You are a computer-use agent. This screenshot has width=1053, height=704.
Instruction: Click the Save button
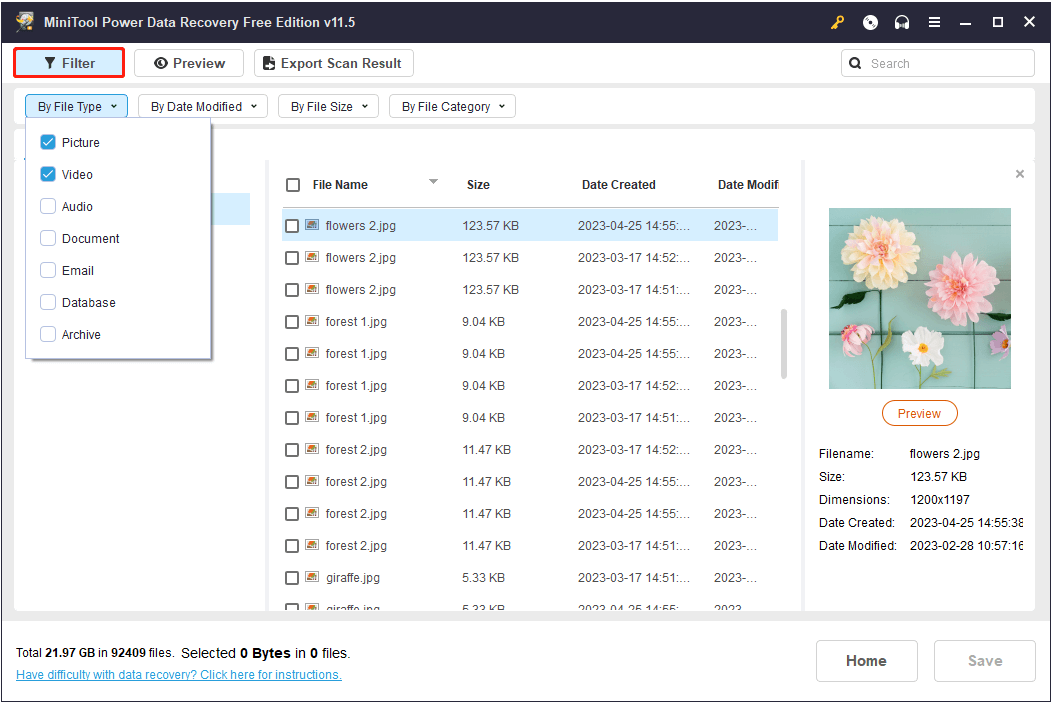[x=985, y=661]
